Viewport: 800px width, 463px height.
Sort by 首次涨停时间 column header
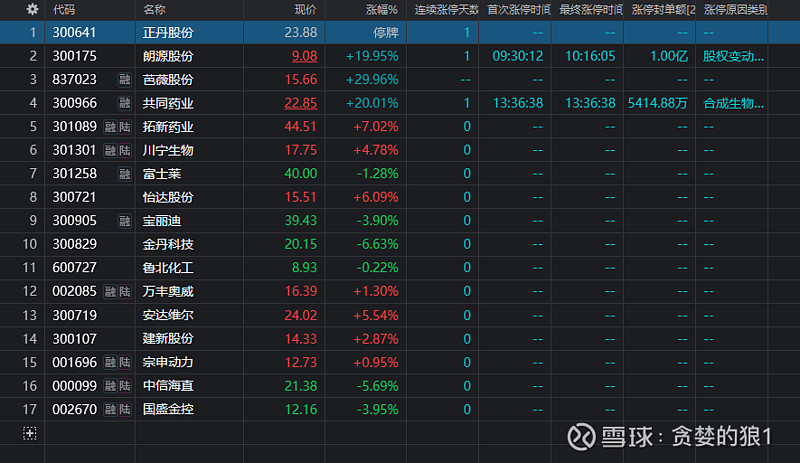(519, 10)
